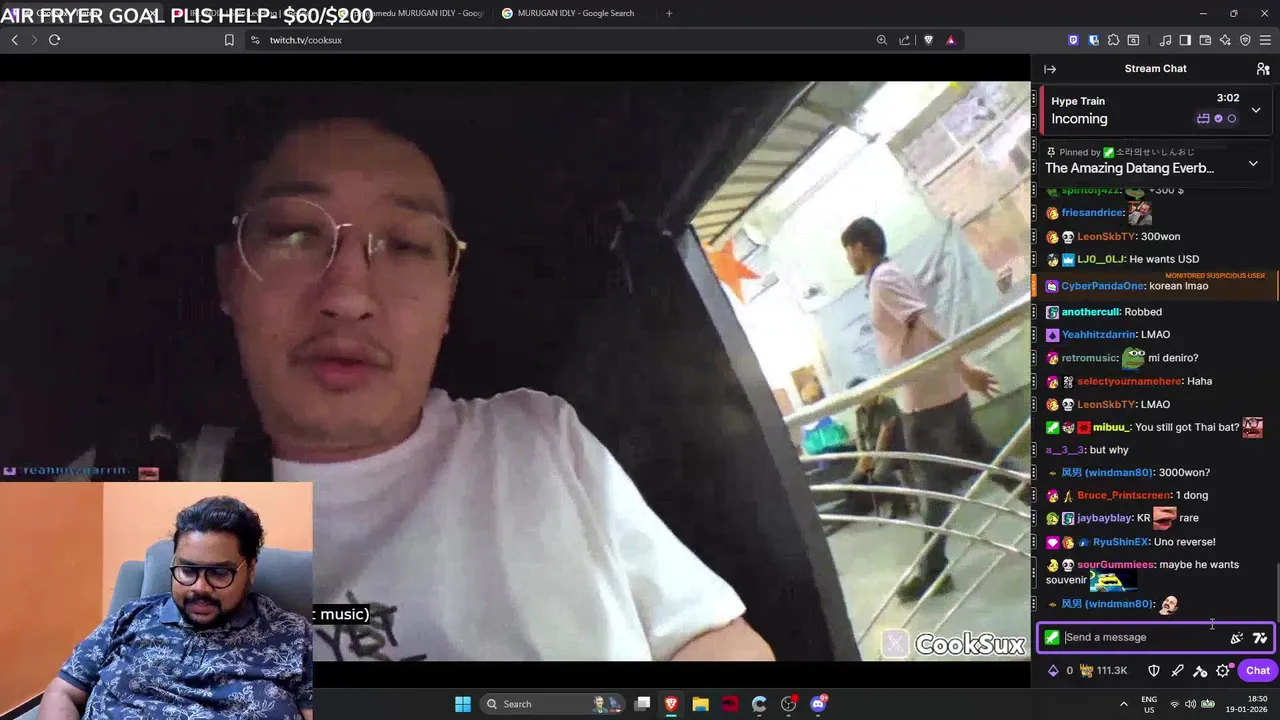Click mibuu_ username in chat
The image size is (1280, 720).
pyautogui.click(x=1110, y=427)
